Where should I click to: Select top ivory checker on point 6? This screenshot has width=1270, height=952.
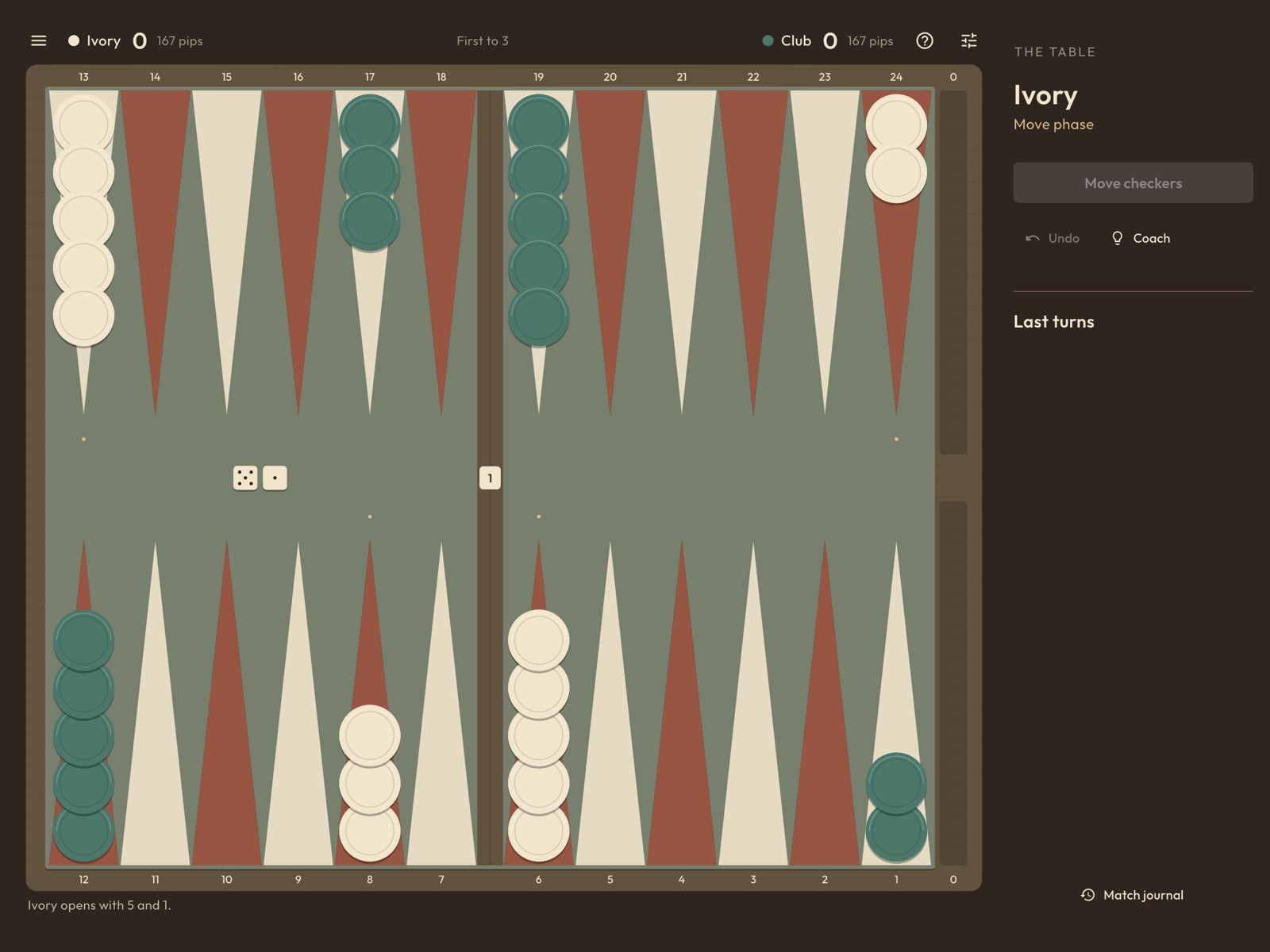[538, 640]
